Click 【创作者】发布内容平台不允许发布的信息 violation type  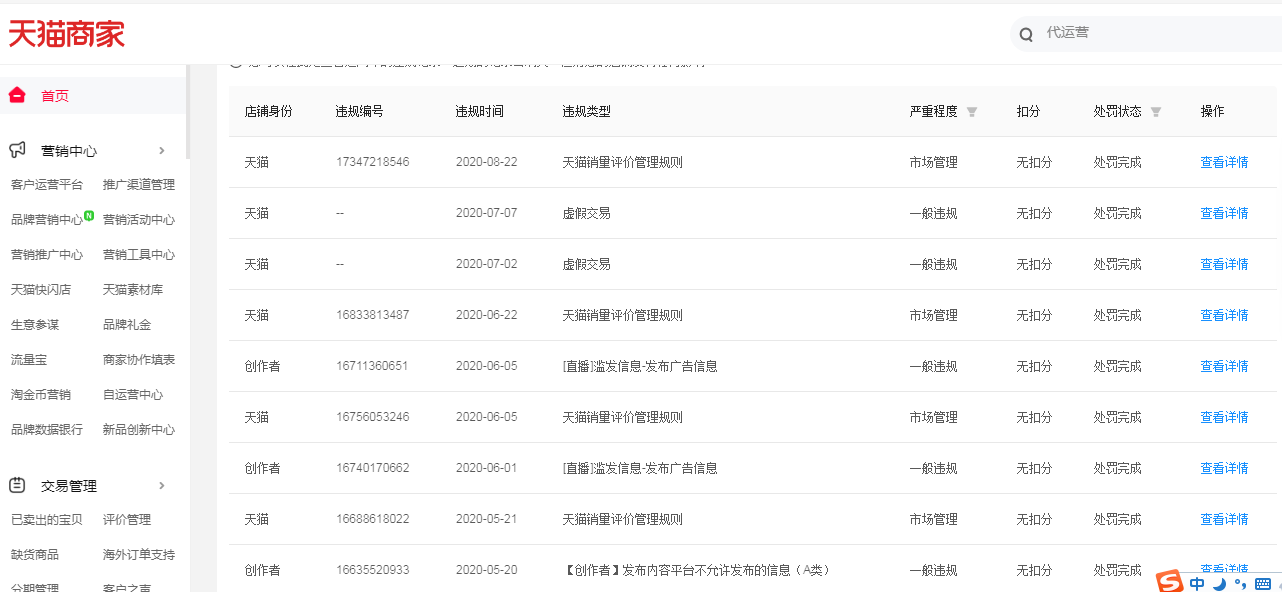point(697,570)
